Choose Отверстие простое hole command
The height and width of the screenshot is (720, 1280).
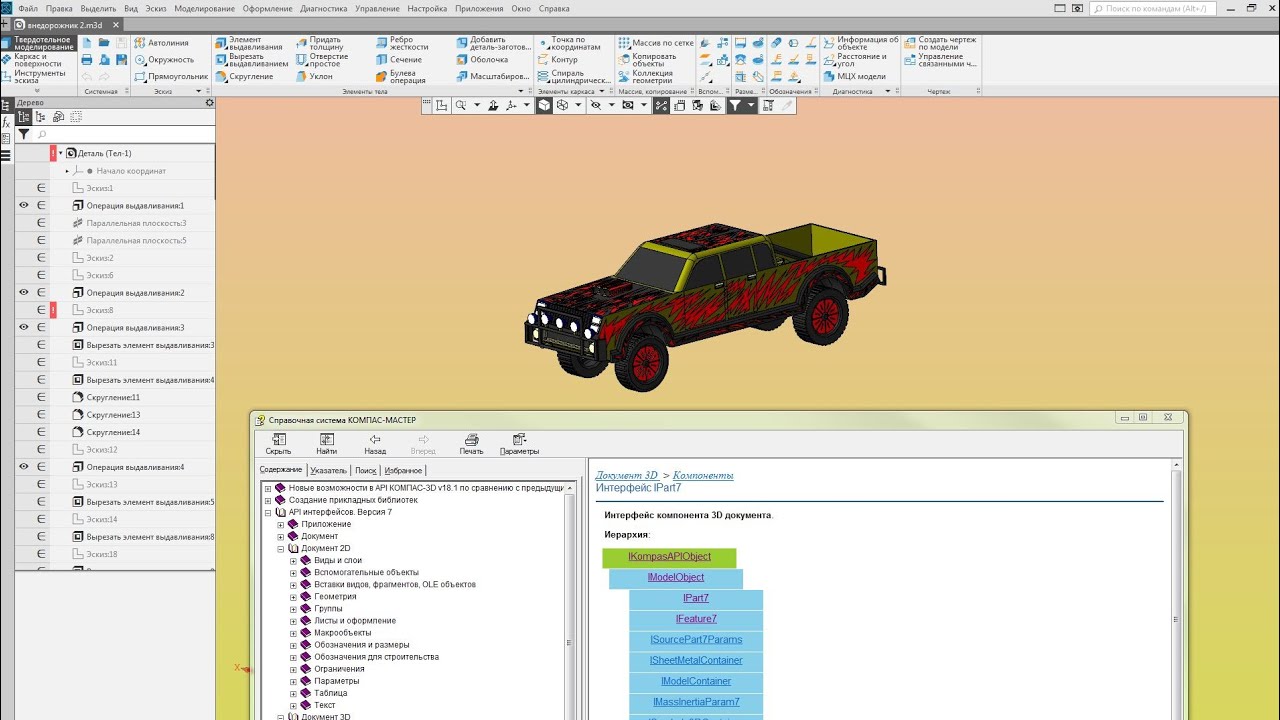(322, 60)
